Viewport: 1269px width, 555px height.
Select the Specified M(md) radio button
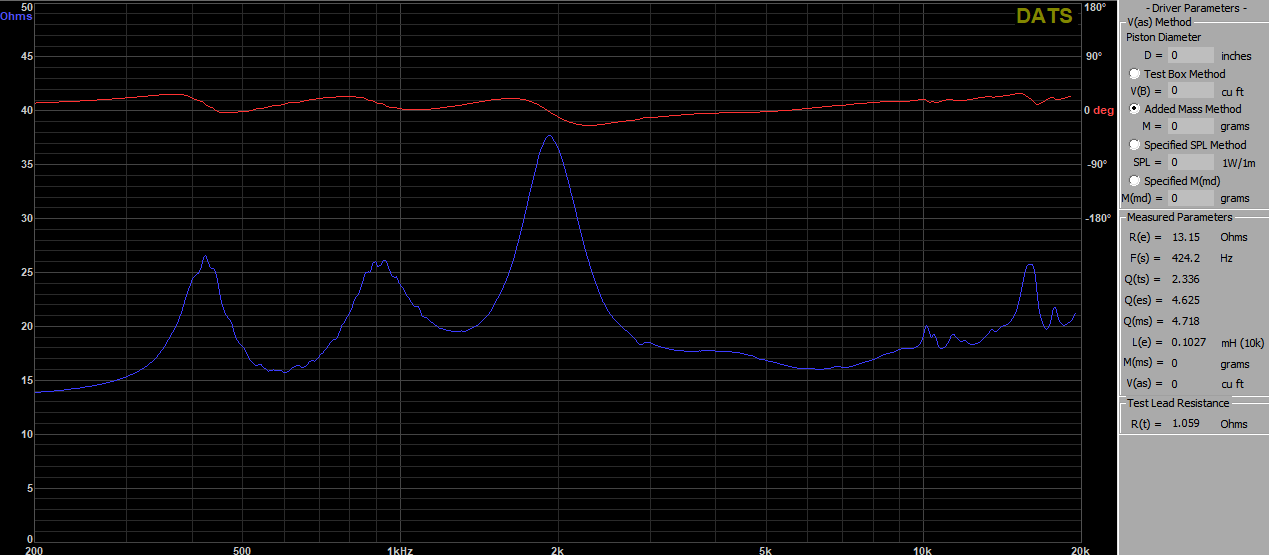(x=1134, y=181)
